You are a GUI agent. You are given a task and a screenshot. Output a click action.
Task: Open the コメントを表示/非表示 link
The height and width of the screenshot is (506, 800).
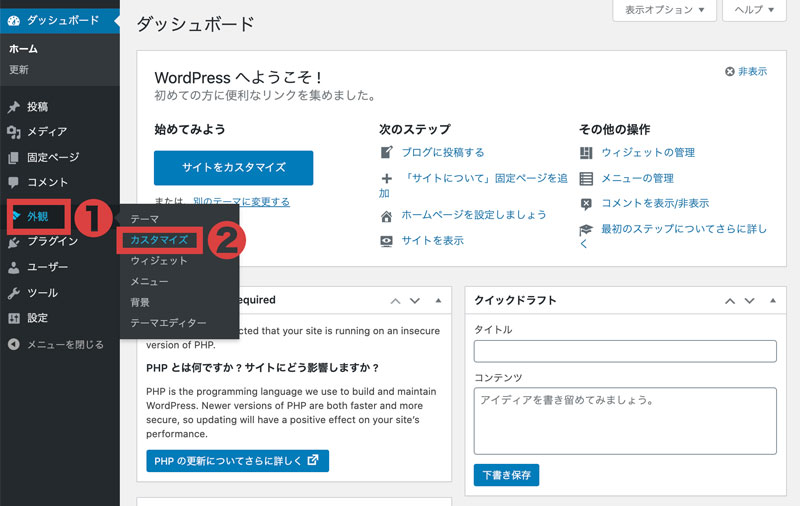(x=656, y=203)
